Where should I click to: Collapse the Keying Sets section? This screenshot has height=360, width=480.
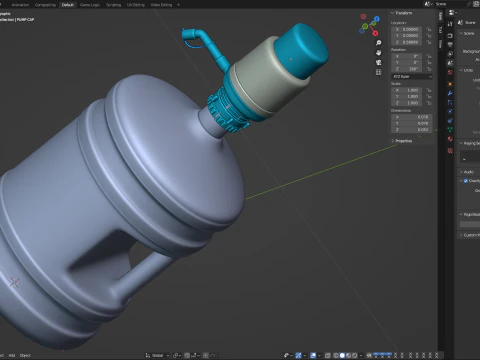pyautogui.click(x=469, y=143)
